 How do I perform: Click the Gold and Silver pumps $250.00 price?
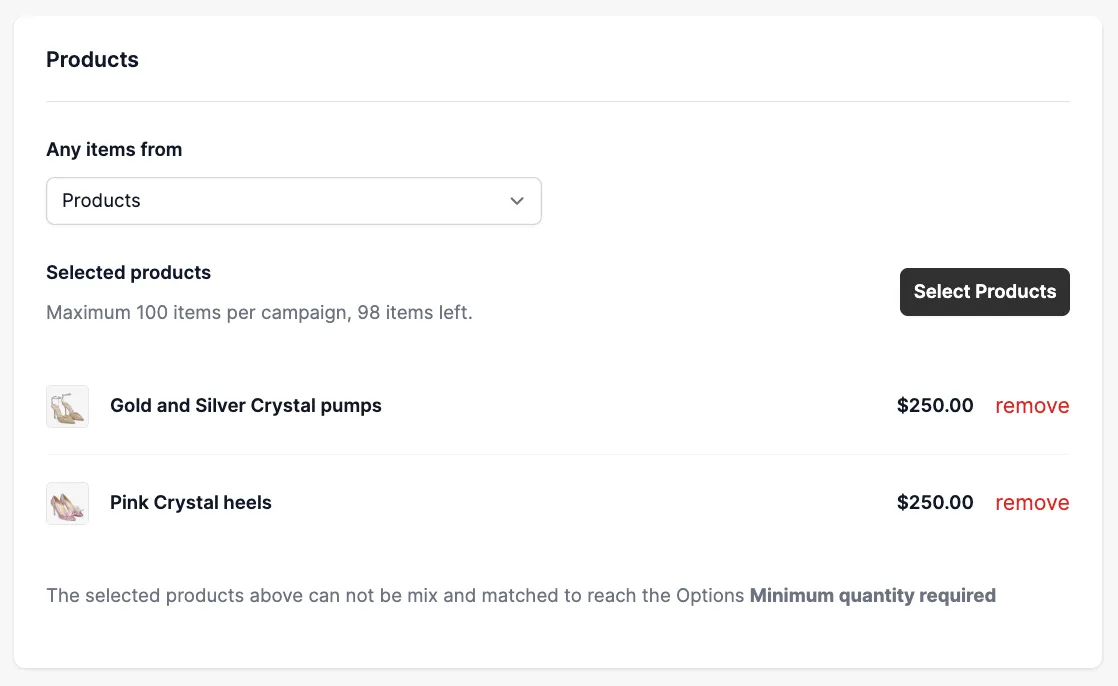pos(935,406)
